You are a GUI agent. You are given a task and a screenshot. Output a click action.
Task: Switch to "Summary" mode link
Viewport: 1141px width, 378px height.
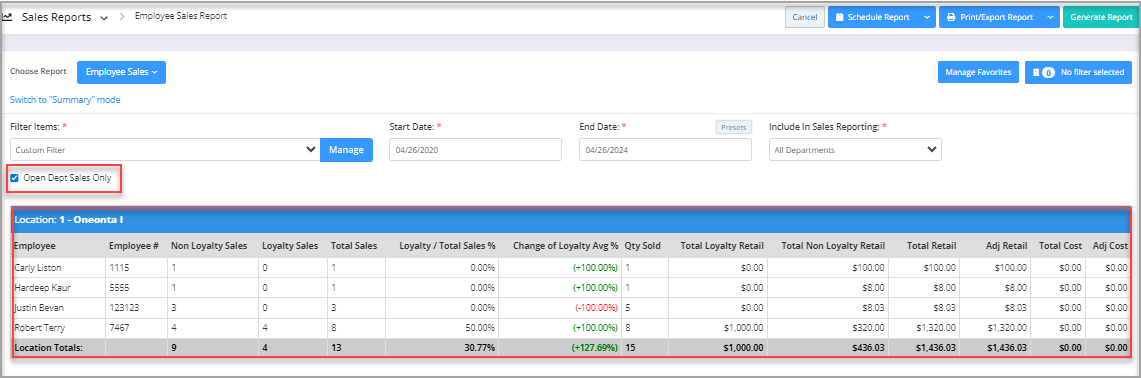[x=65, y=100]
